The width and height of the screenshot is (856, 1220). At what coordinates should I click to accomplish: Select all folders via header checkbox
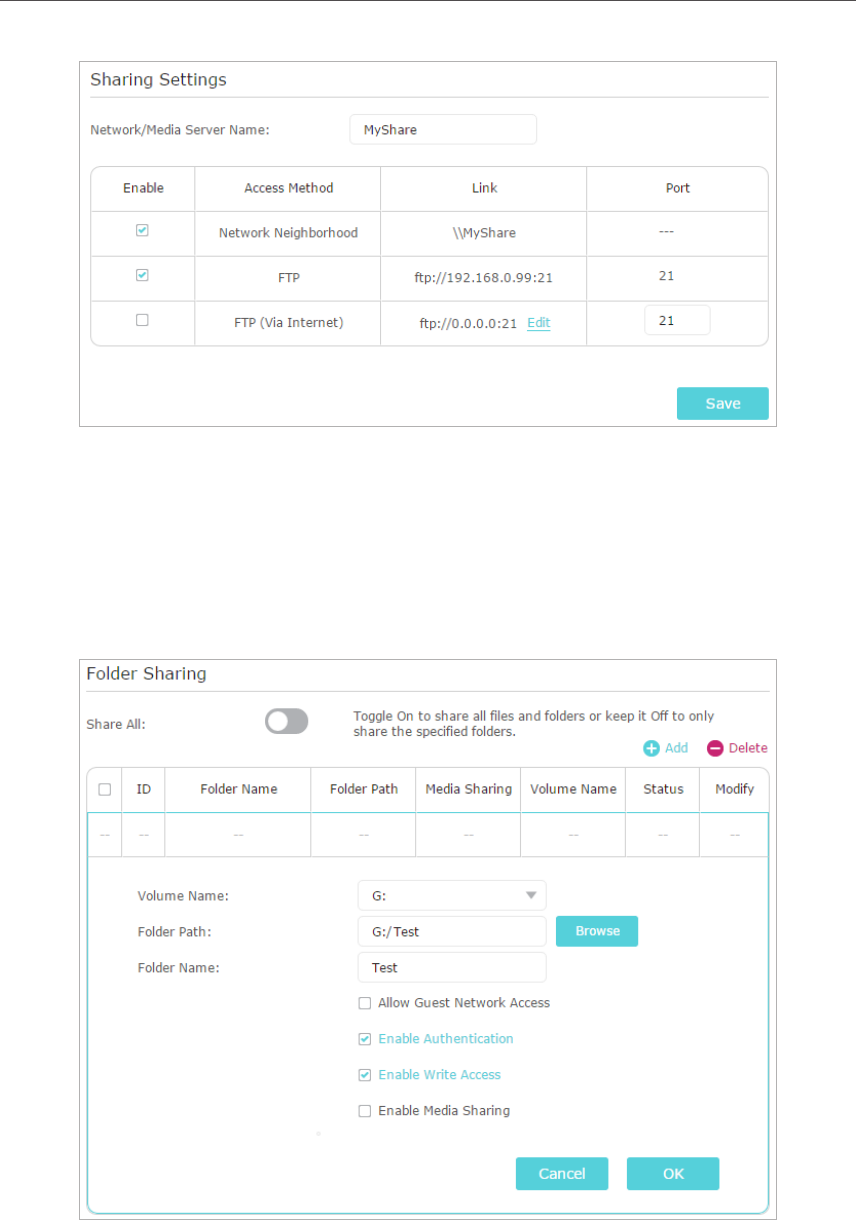coord(104,790)
